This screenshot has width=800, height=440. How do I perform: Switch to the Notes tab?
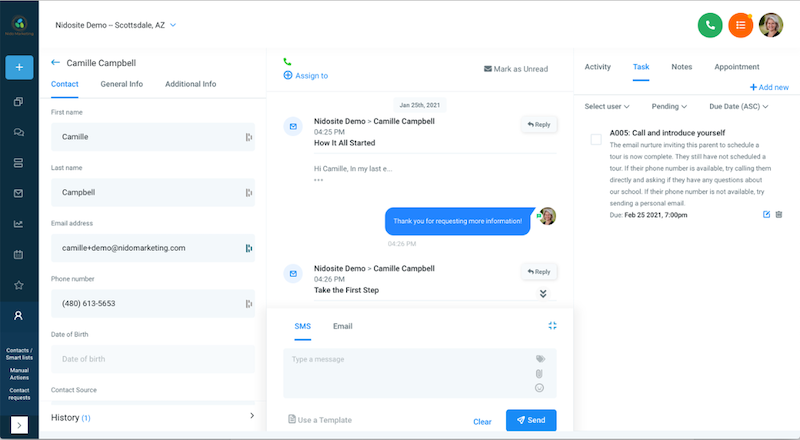pos(681,67)
